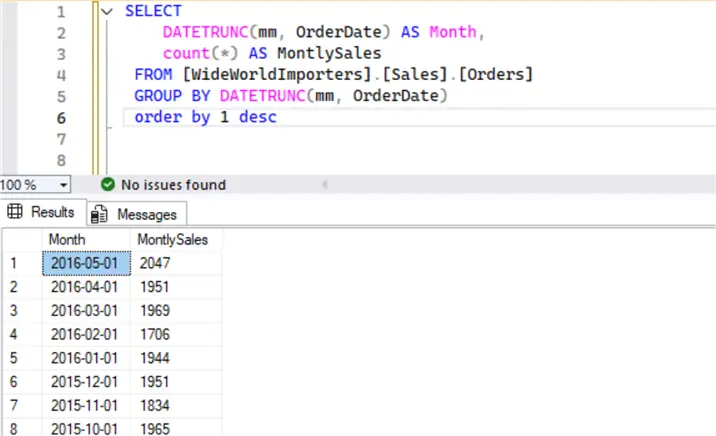Open the 100 % zoom dropdown
716x436 pixels.
[x=64, y=185]
